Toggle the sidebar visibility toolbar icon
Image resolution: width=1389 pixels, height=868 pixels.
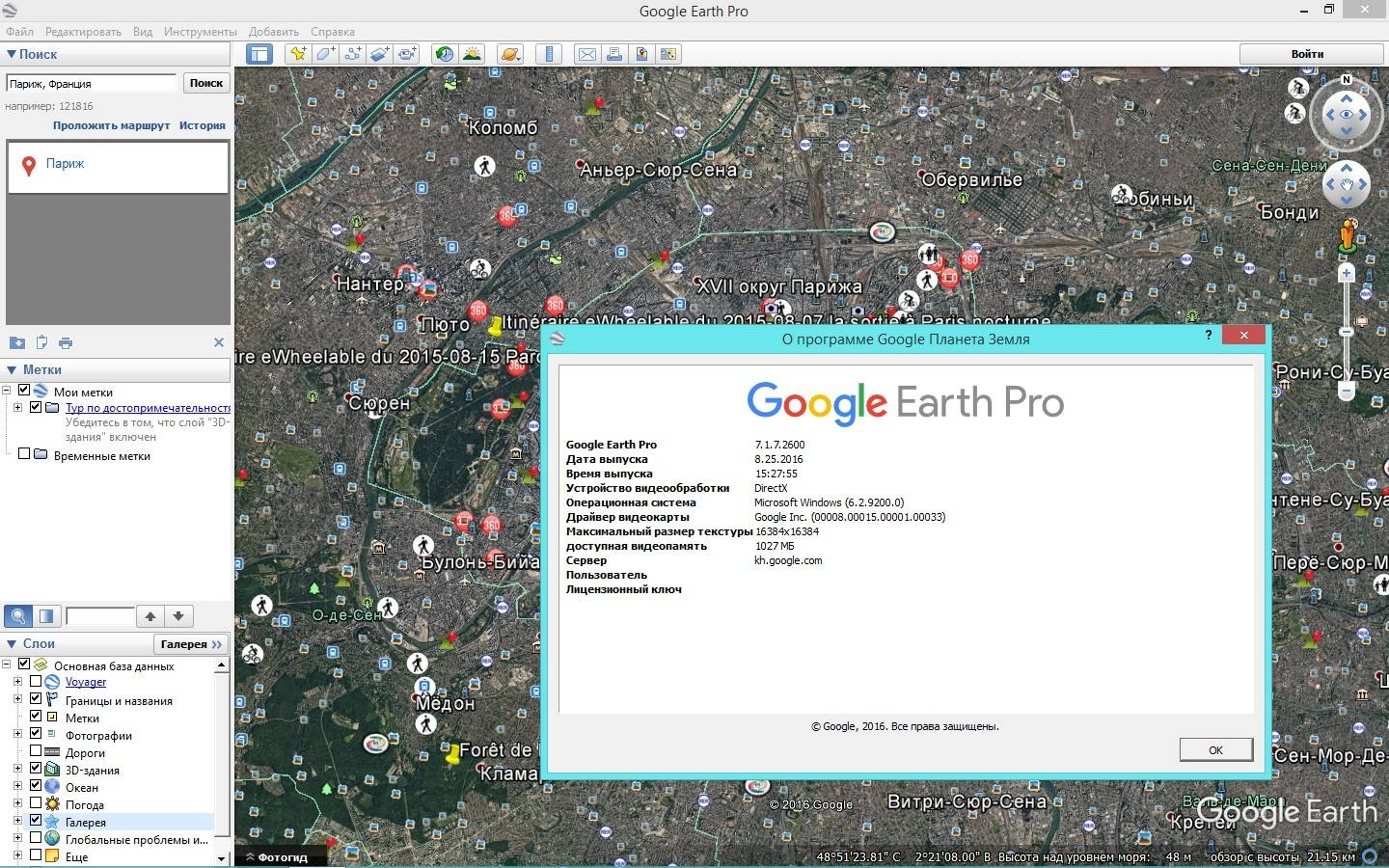pos(259,54)
